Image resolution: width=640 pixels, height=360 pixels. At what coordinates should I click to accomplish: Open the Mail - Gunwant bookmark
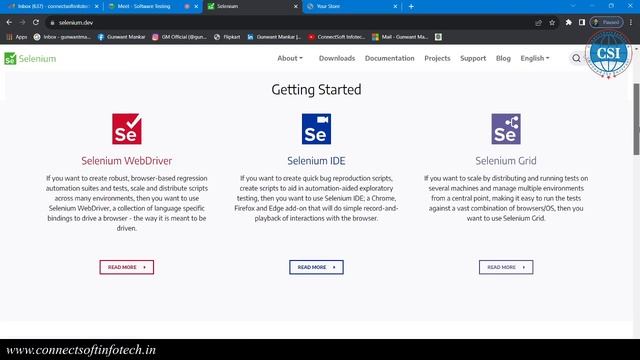click(x=400, y=37)
